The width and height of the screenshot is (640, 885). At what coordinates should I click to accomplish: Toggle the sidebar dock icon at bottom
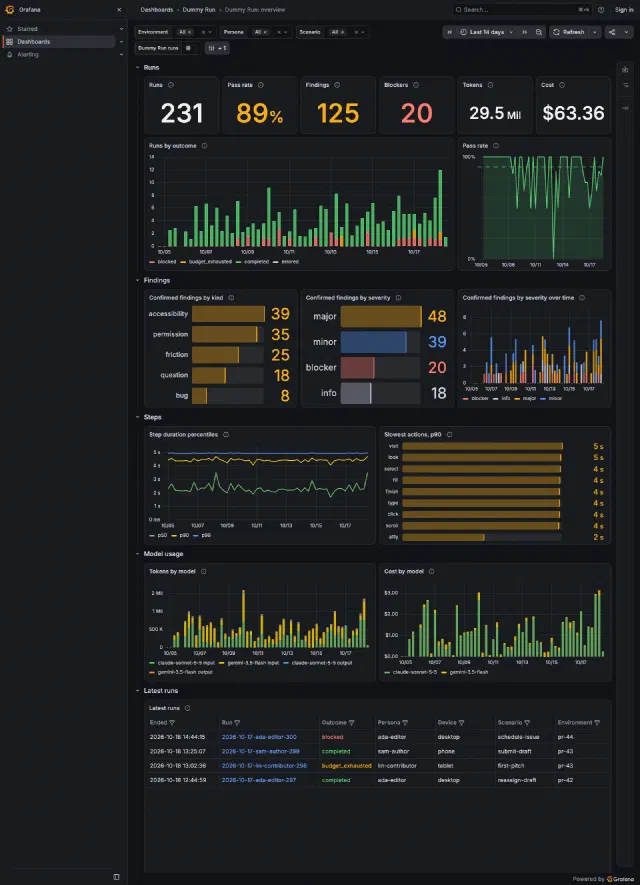[x=116, y=877]
